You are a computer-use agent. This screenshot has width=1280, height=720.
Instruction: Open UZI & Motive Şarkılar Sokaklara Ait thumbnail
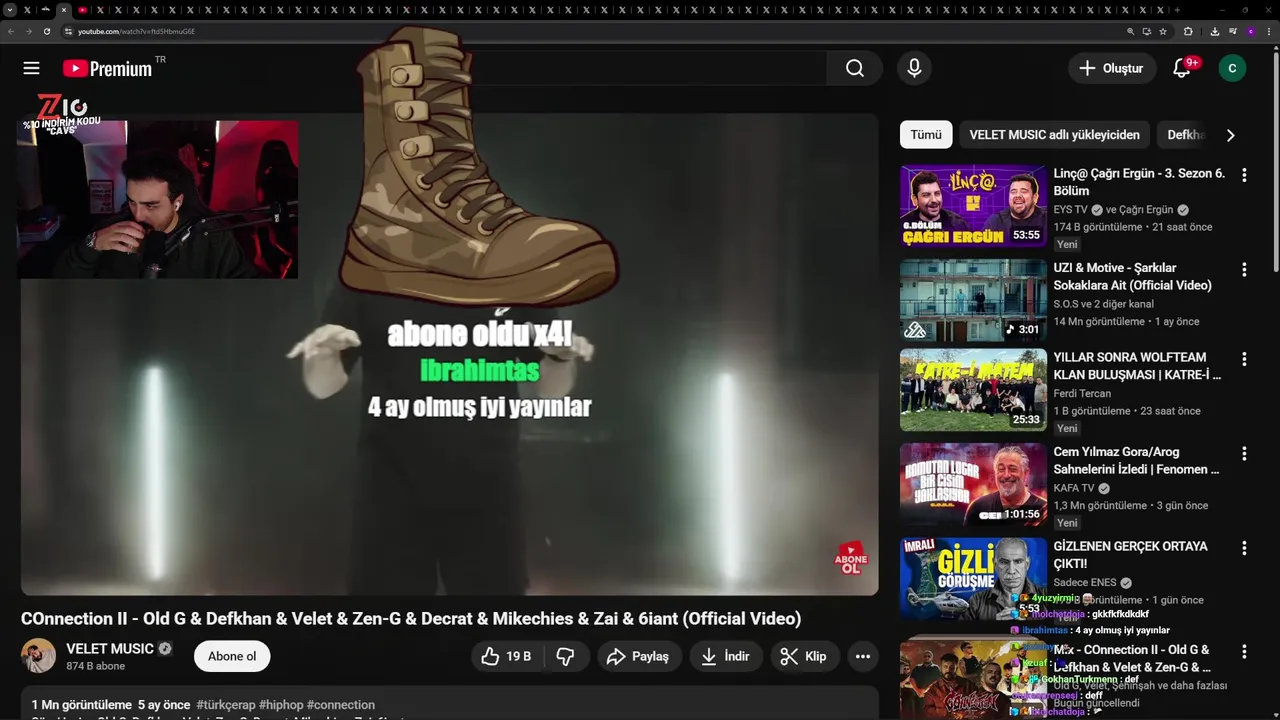973,300
